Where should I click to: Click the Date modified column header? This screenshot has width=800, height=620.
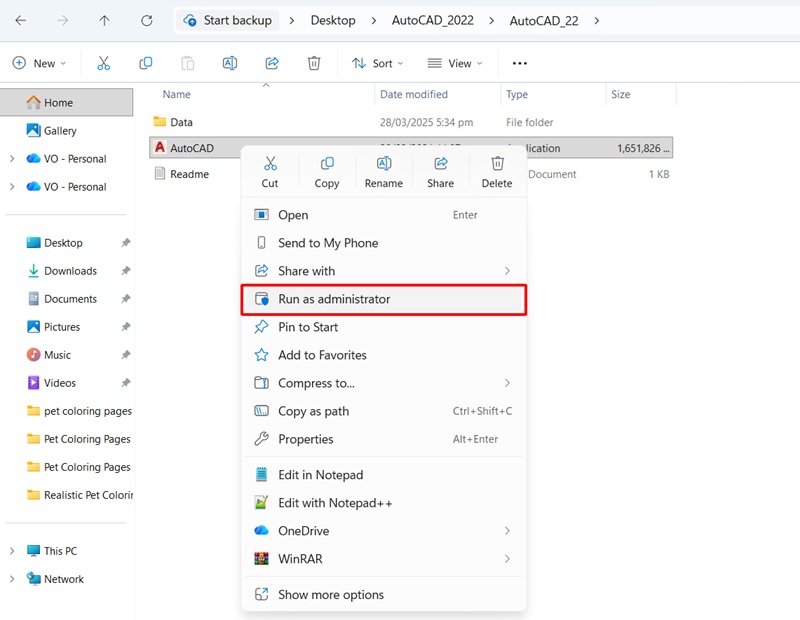413,95
